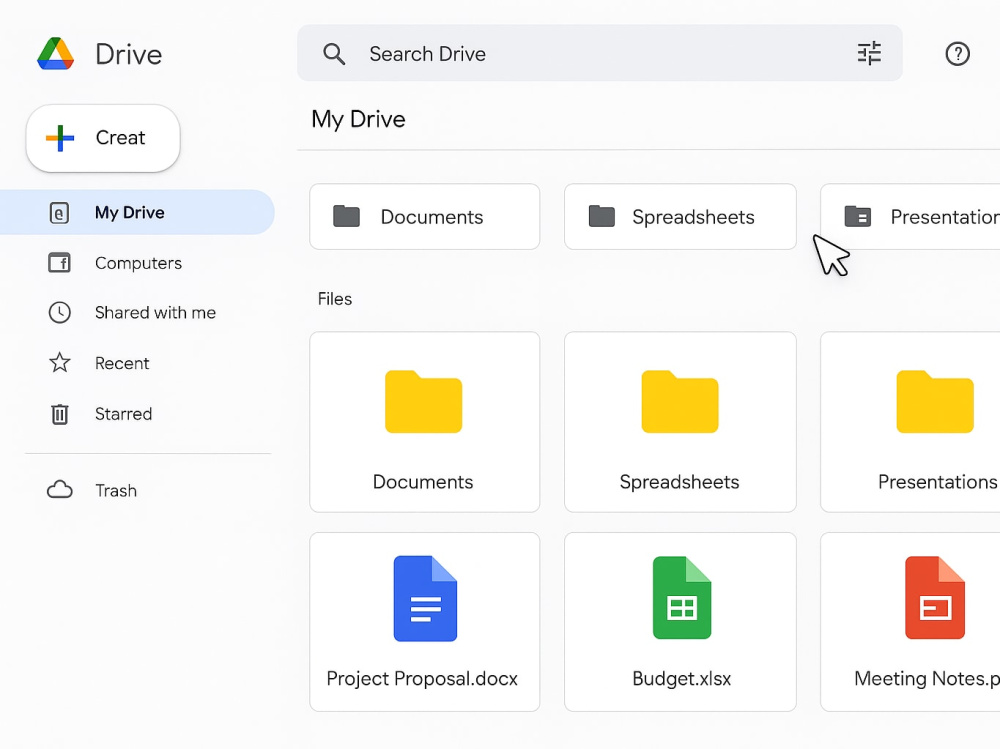Screen dimensions: 1000x749
Task: Click blue Docs icon of Project Proposal.docx
Action: pyautogui.click(x=425, y=598)
